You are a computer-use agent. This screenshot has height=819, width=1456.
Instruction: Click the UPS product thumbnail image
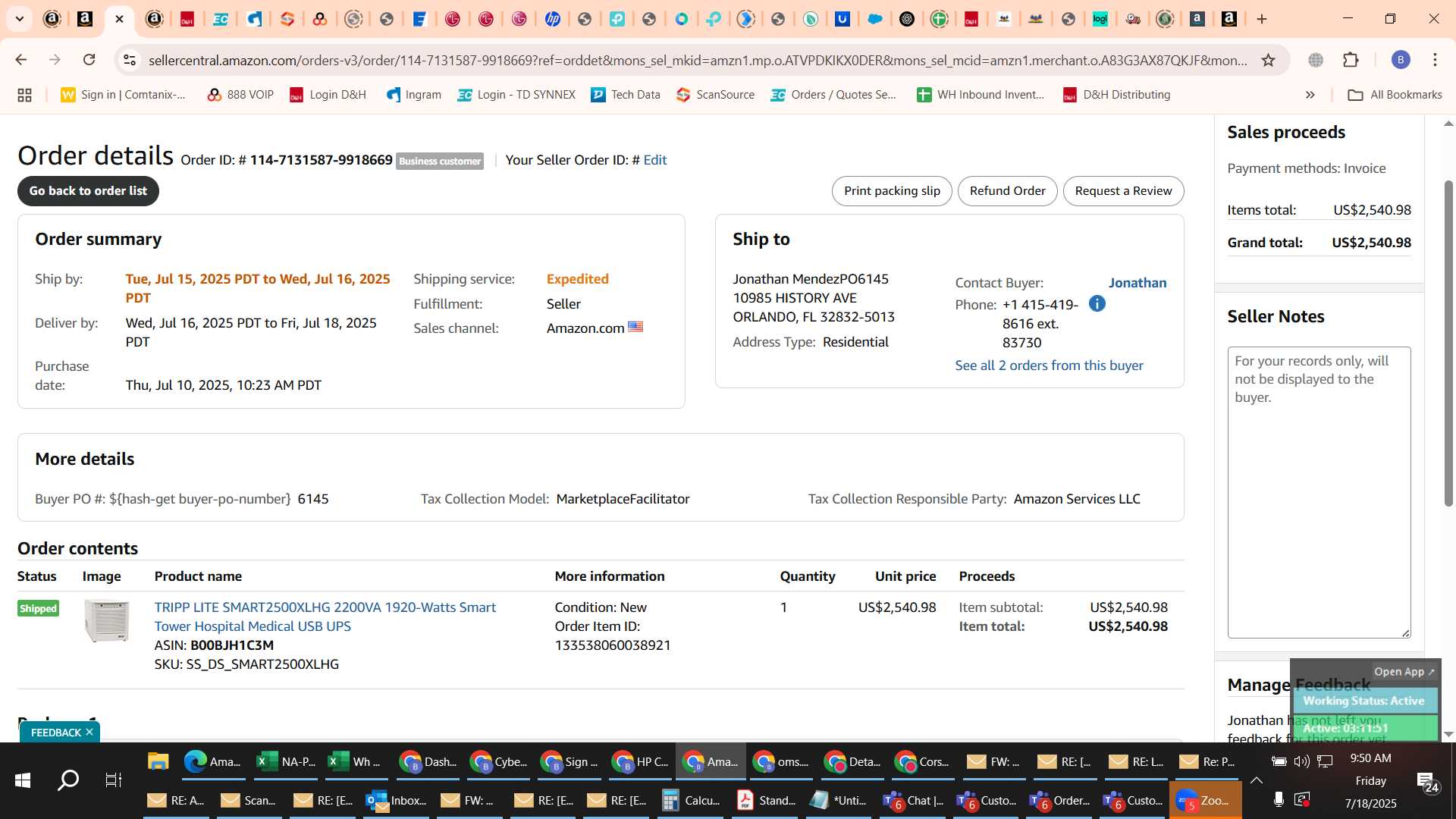click(107, 620)
